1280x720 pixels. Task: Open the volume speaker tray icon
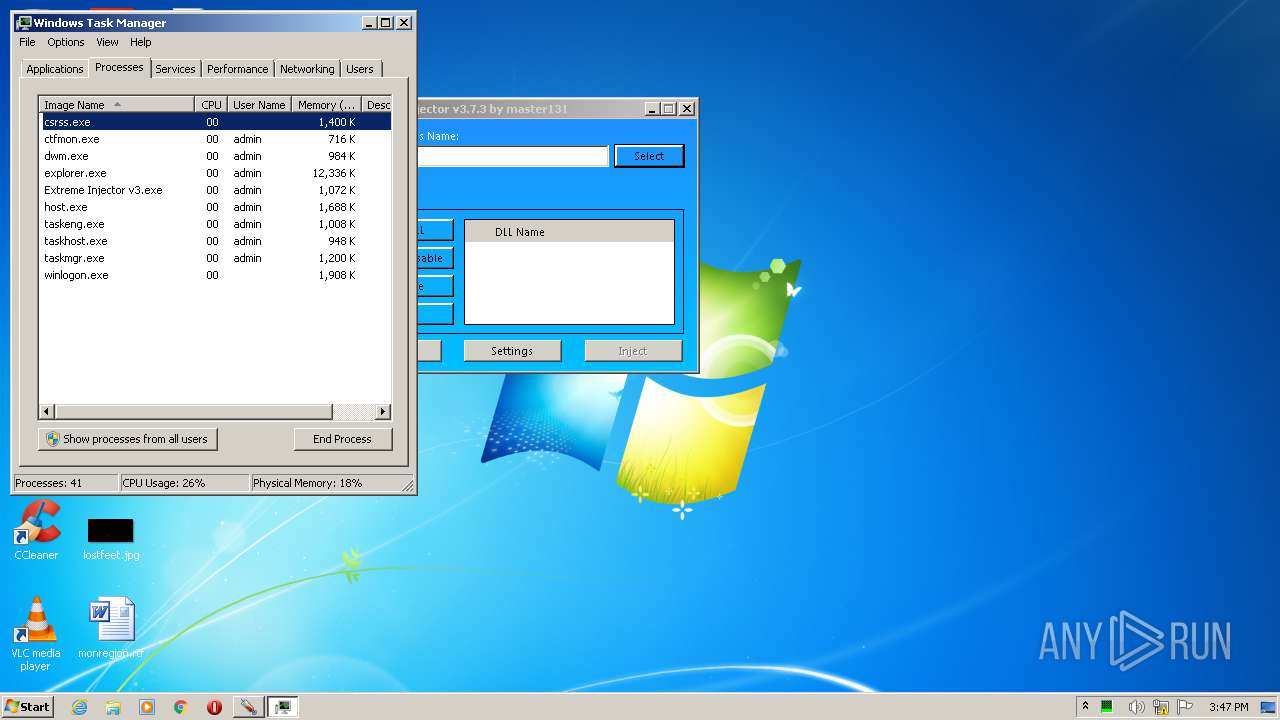tap(1136, 707)
